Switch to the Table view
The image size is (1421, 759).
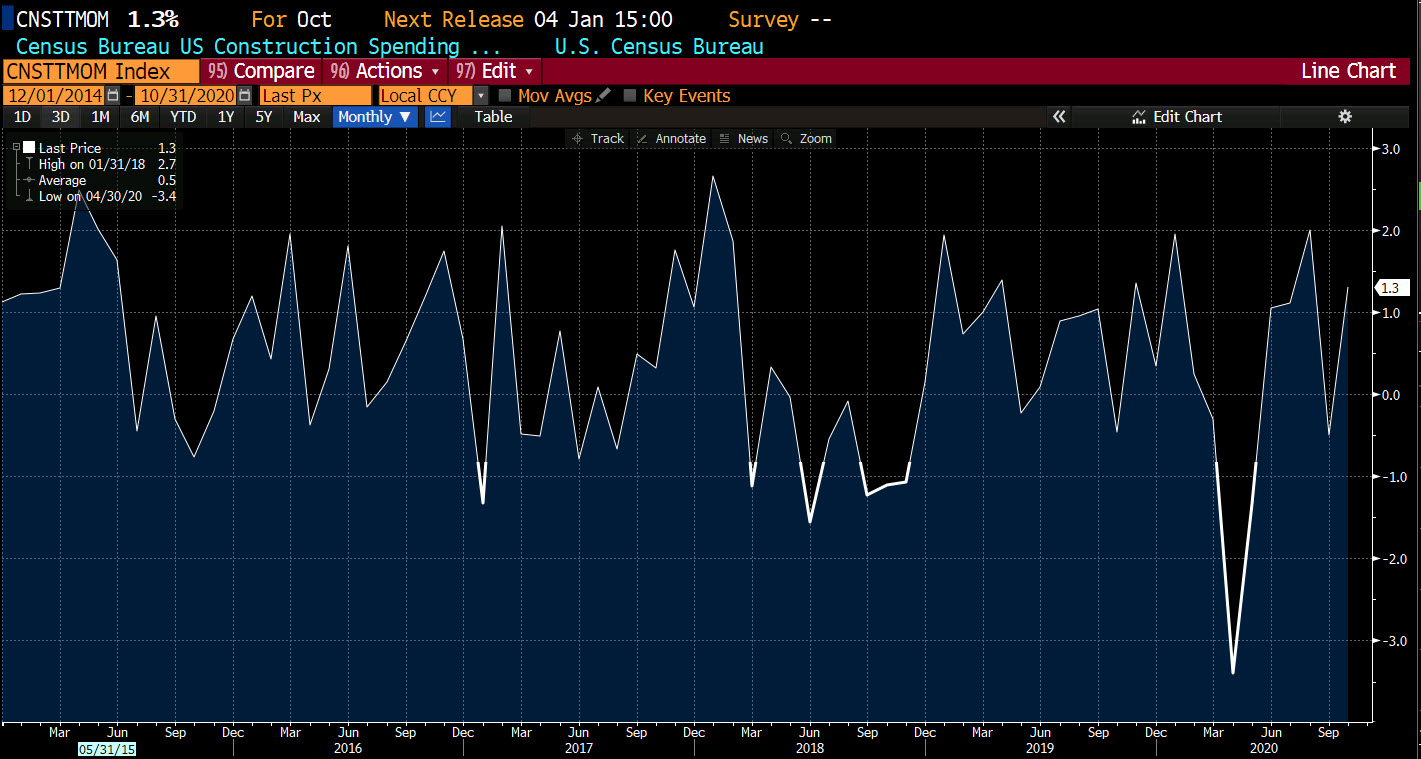[x=493, y=117]
